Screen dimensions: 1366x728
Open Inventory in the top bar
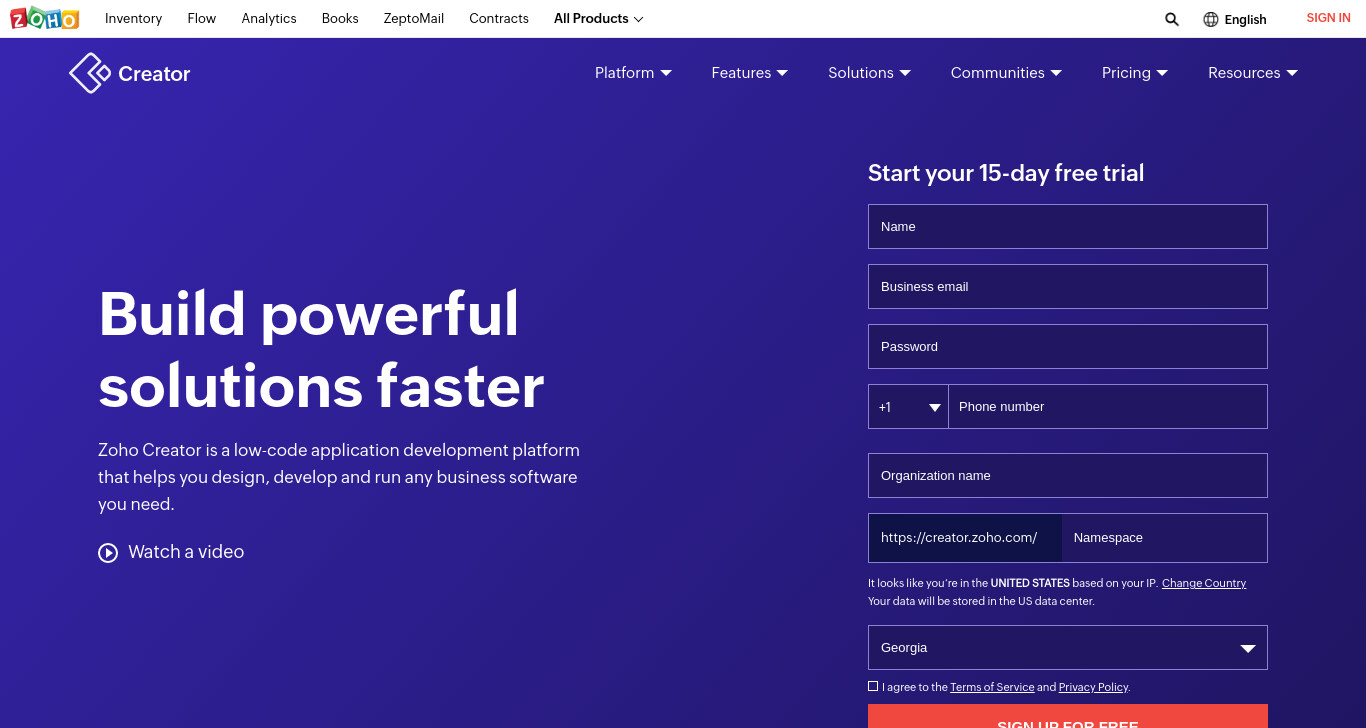[133, 19]
